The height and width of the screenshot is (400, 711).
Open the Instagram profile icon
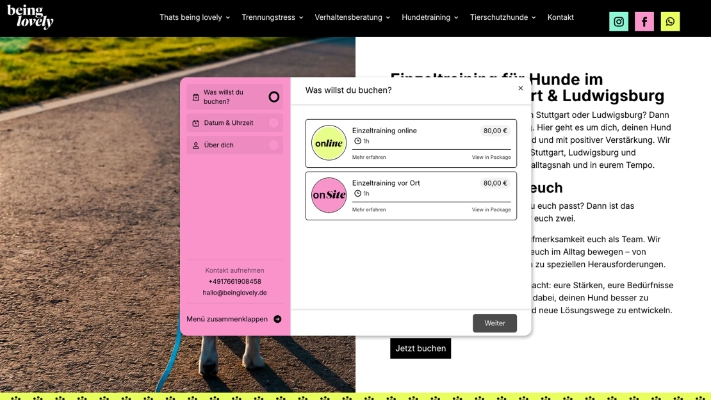619,21
